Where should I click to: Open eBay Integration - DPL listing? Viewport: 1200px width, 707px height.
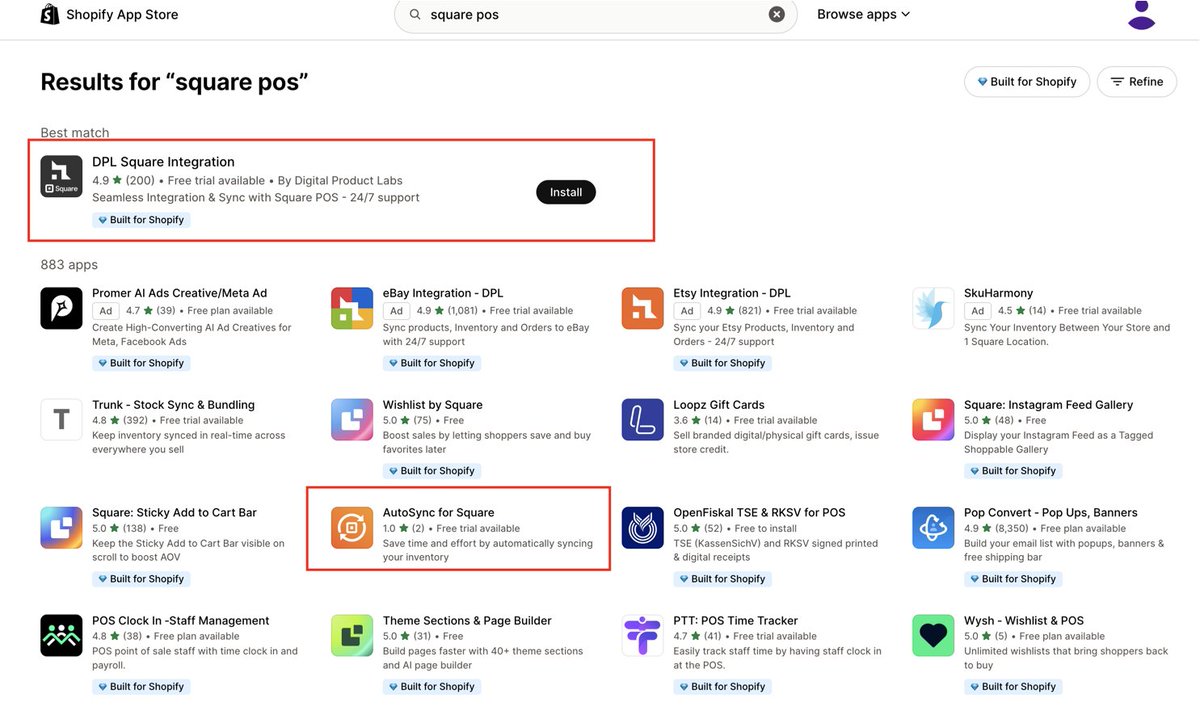(x=443, y=293)
